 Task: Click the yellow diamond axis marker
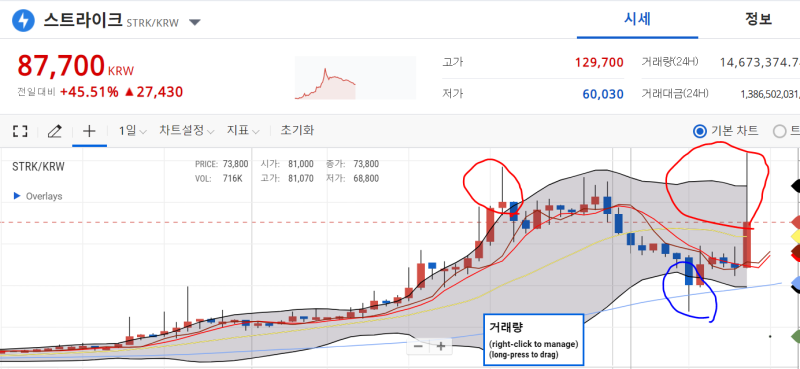(795, 236)
